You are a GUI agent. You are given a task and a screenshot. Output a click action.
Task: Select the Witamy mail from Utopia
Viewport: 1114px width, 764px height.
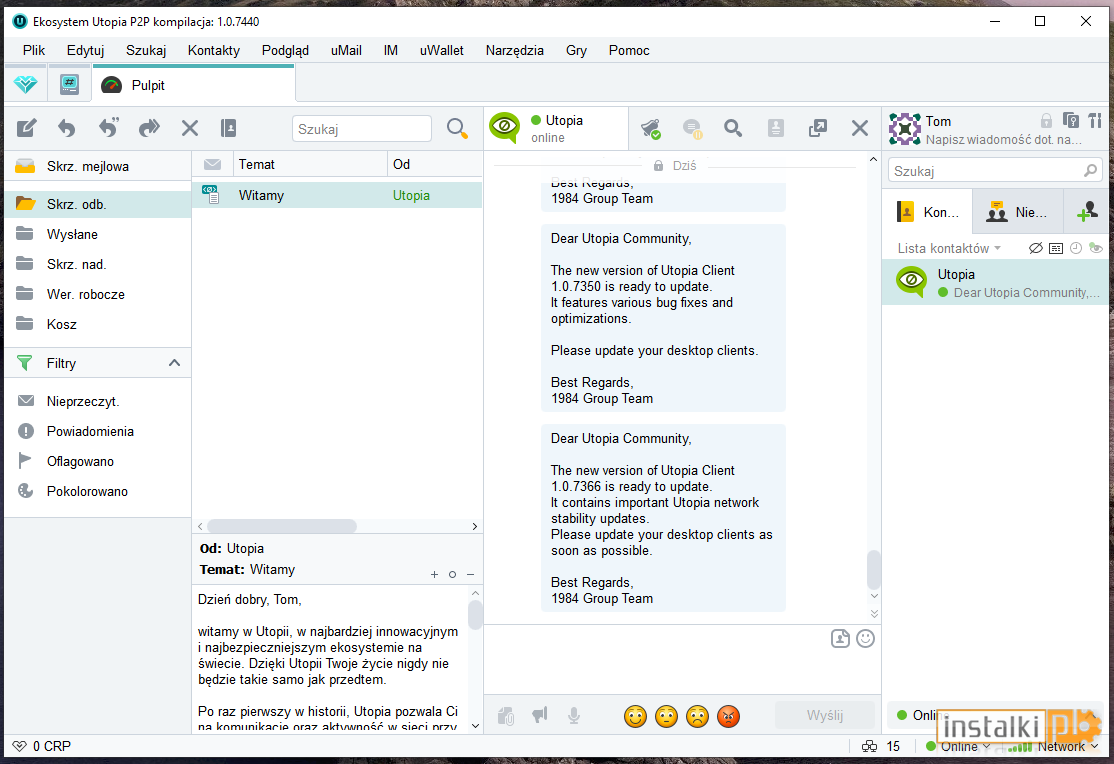coord(337,195)
